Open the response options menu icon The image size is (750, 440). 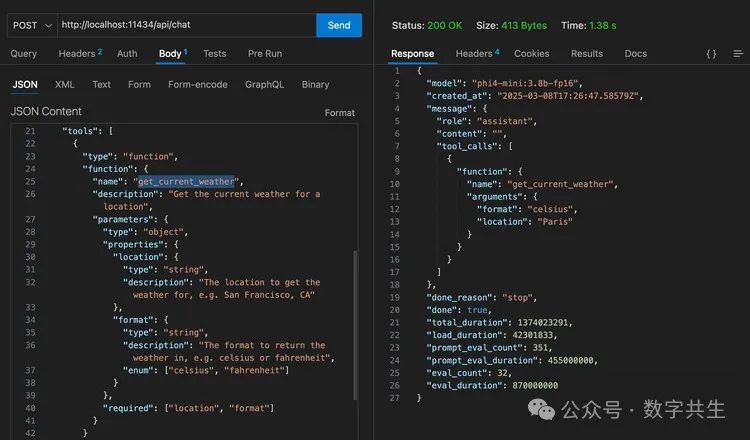pyautogui.click(x=738, y=54)
